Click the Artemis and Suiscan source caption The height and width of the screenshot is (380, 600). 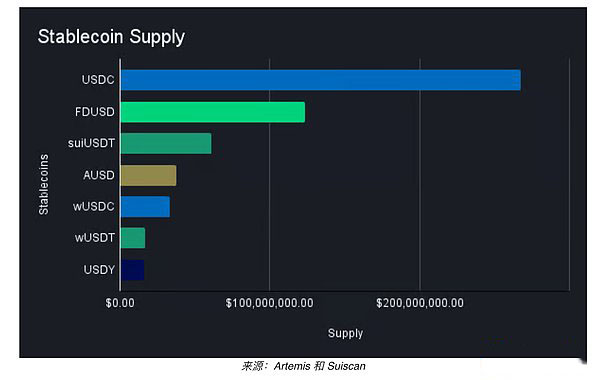[x=303, y=366]
